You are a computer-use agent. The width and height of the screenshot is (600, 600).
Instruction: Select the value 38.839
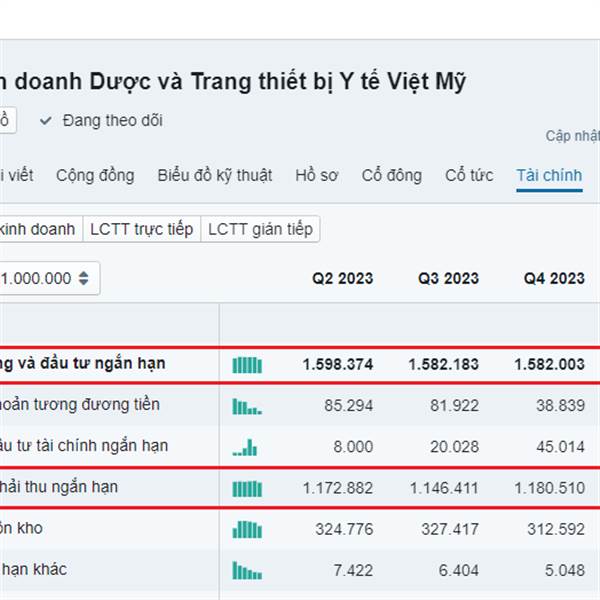561,406
